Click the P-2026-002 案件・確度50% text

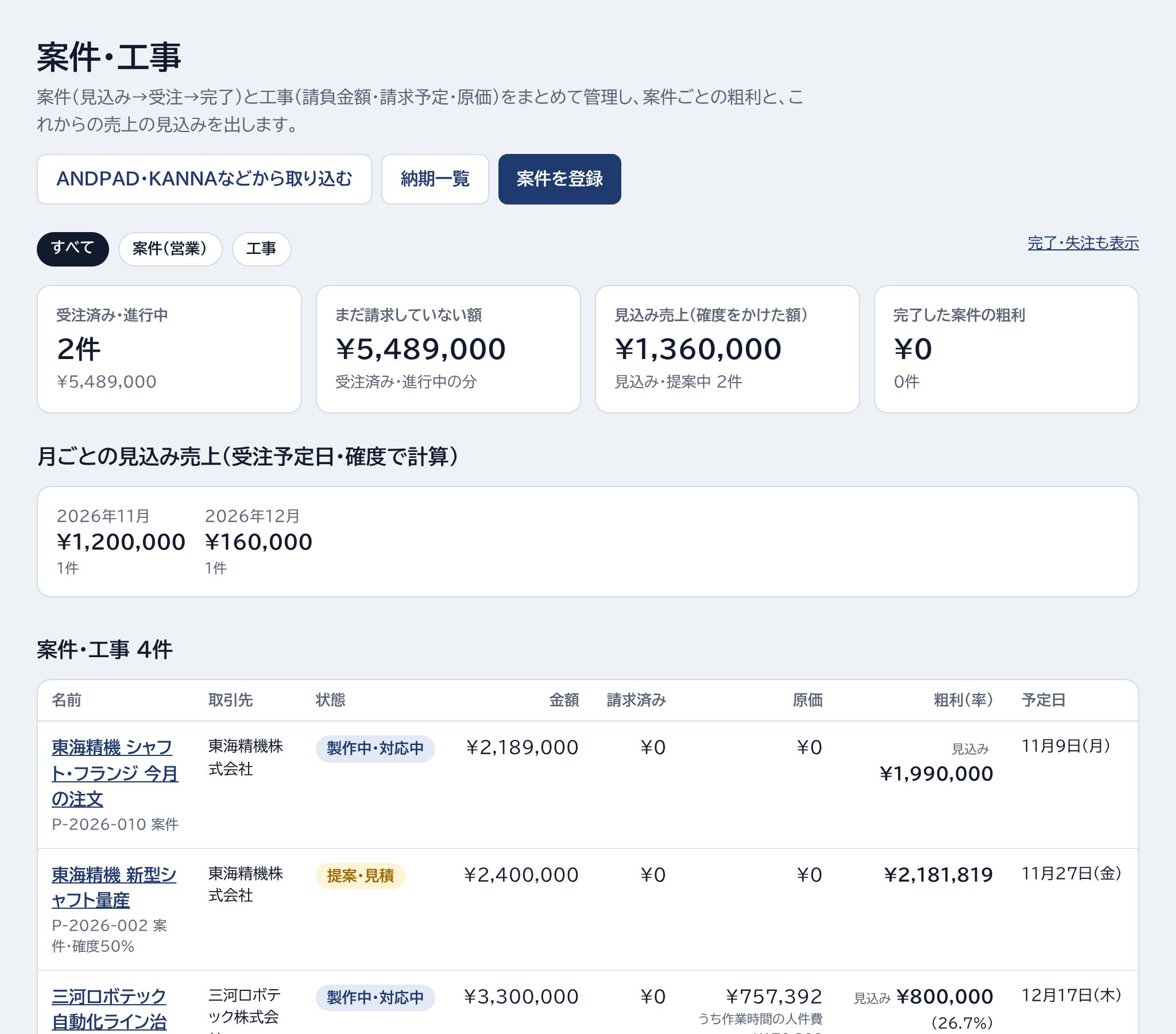[109, 936]
